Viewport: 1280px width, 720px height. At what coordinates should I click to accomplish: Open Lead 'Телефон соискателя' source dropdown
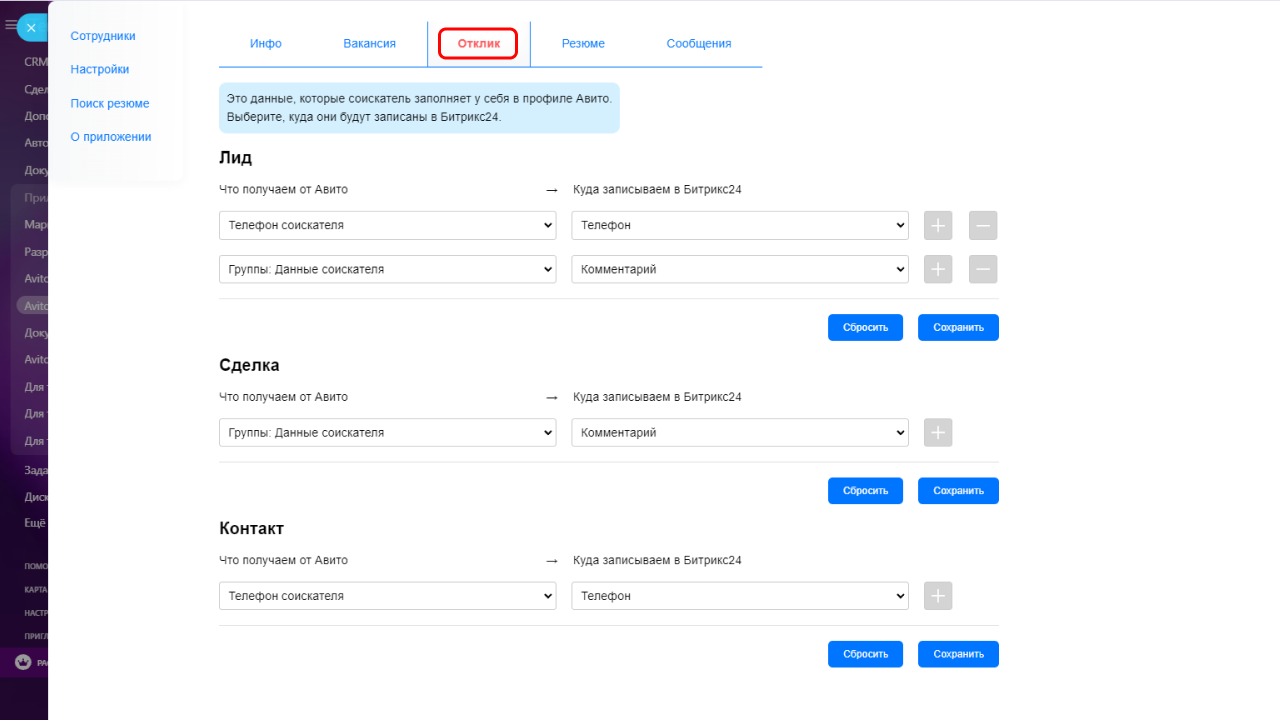pos(387,226)
